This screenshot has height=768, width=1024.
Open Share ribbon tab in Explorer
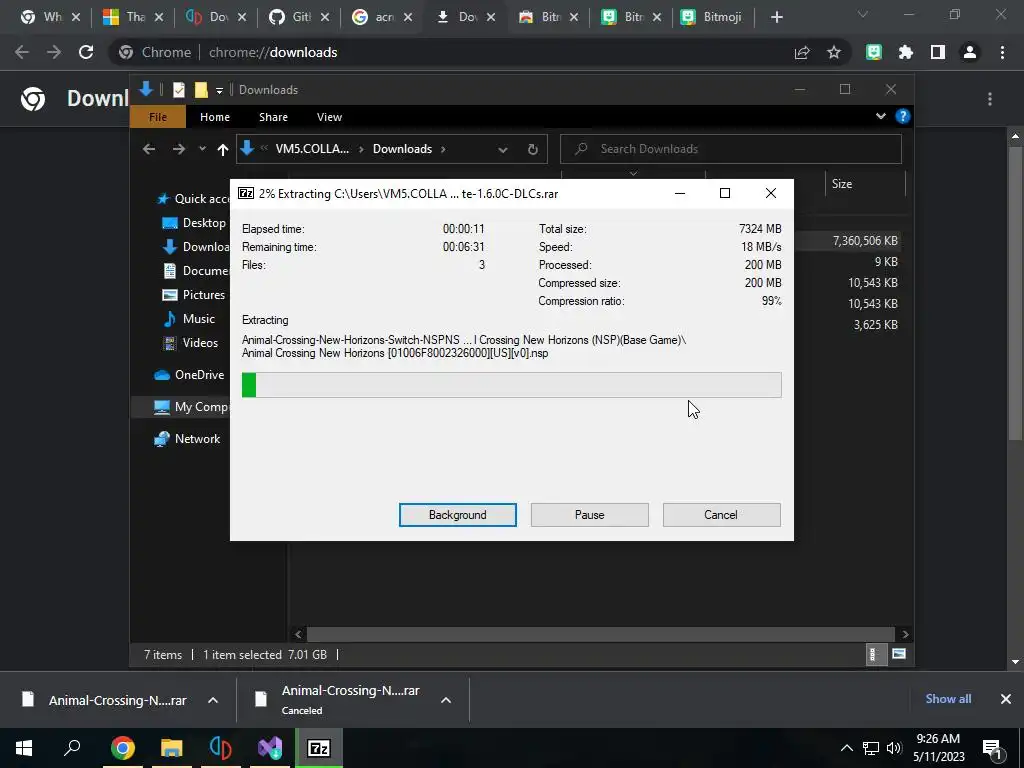(x=273, y=117)
